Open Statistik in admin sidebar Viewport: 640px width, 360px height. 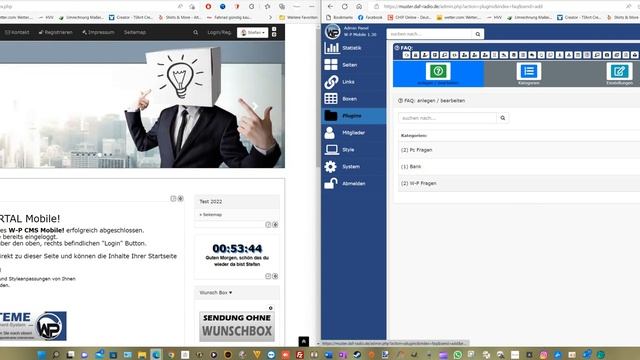pyautogui.click(x=351, y=48)
